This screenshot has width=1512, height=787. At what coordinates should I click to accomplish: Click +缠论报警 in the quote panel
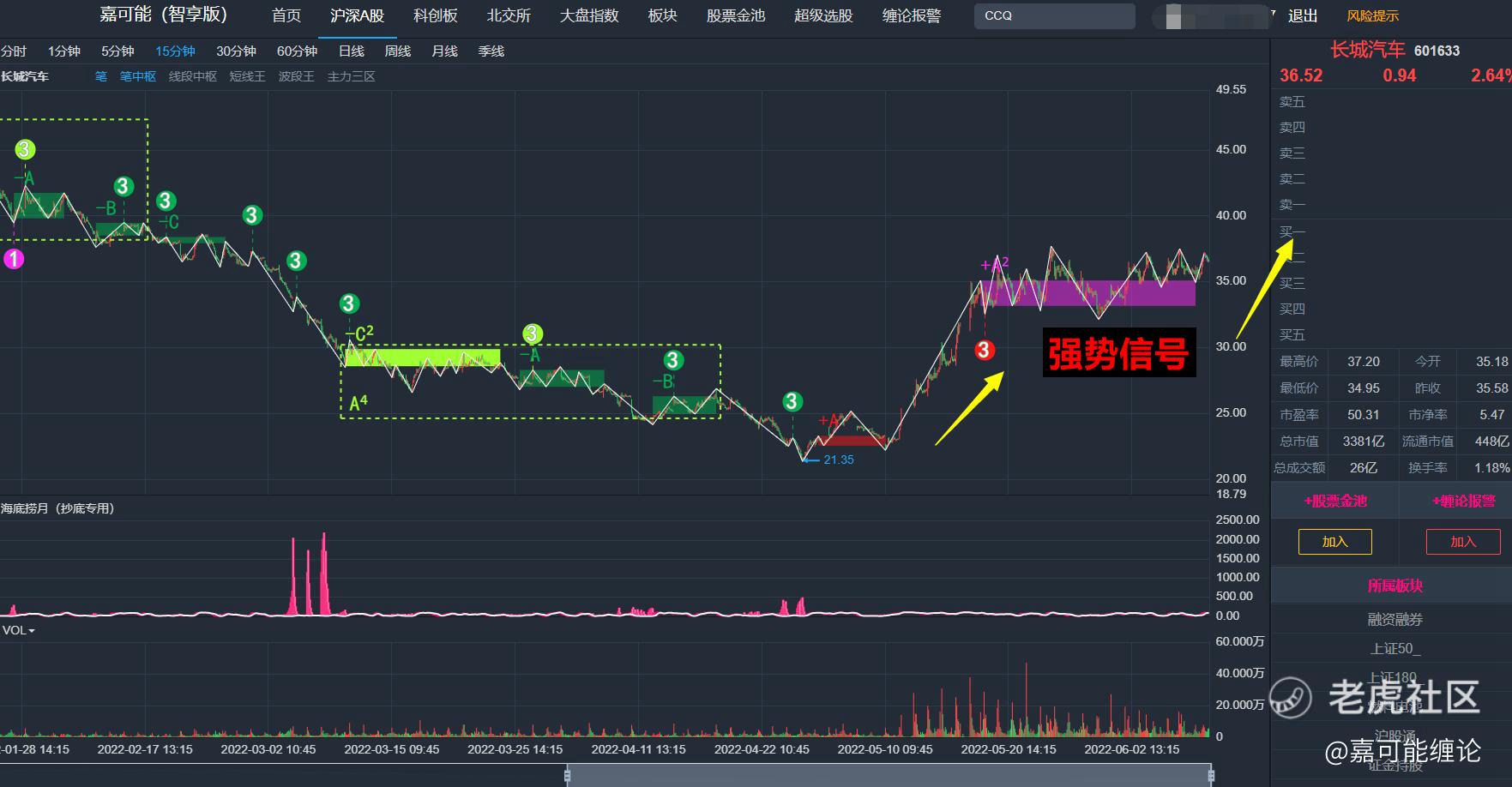click(x=1463, y=501)
